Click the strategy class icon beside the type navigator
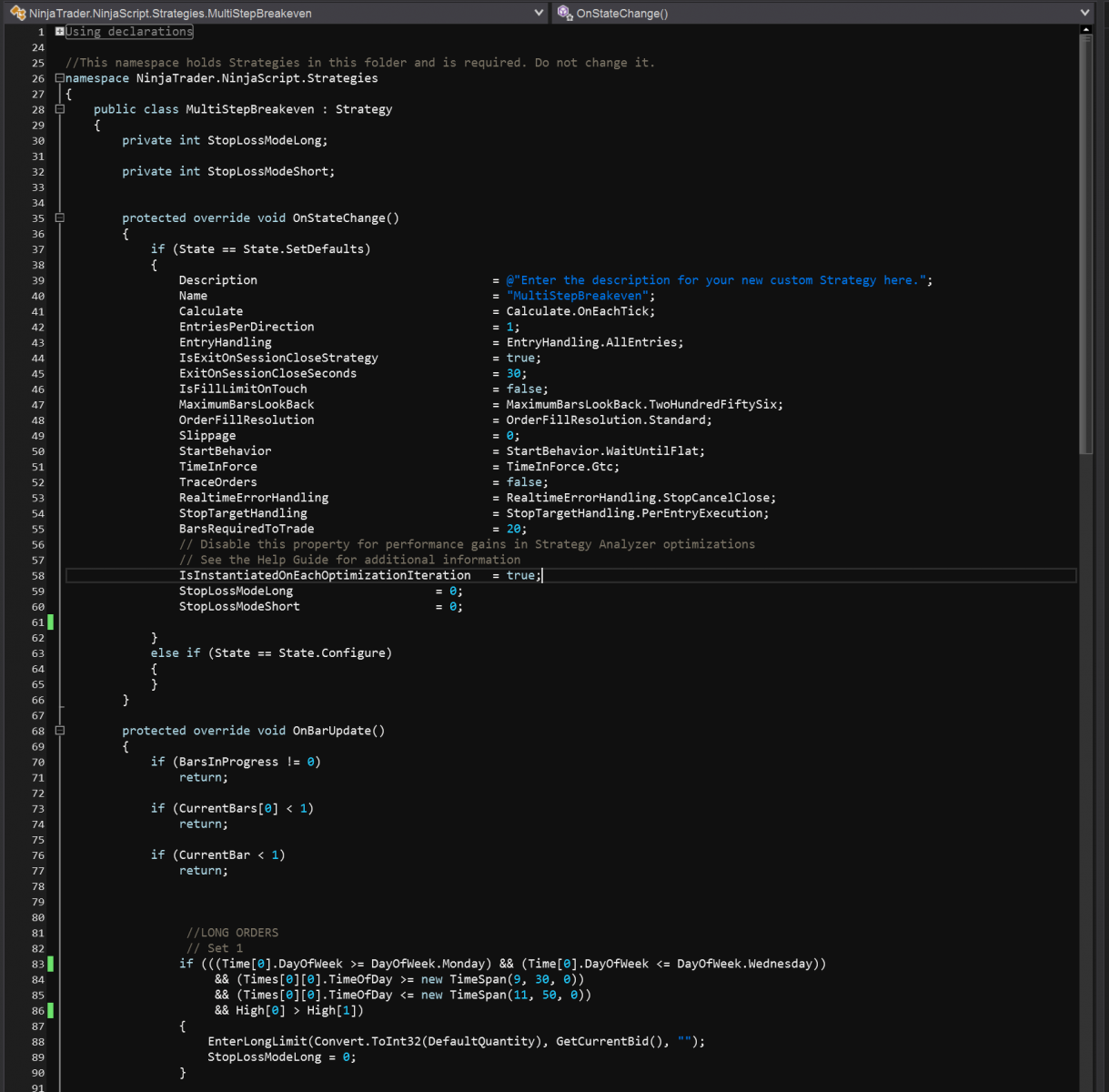The image size is (1109, 1092). click(x=18, y=13)
